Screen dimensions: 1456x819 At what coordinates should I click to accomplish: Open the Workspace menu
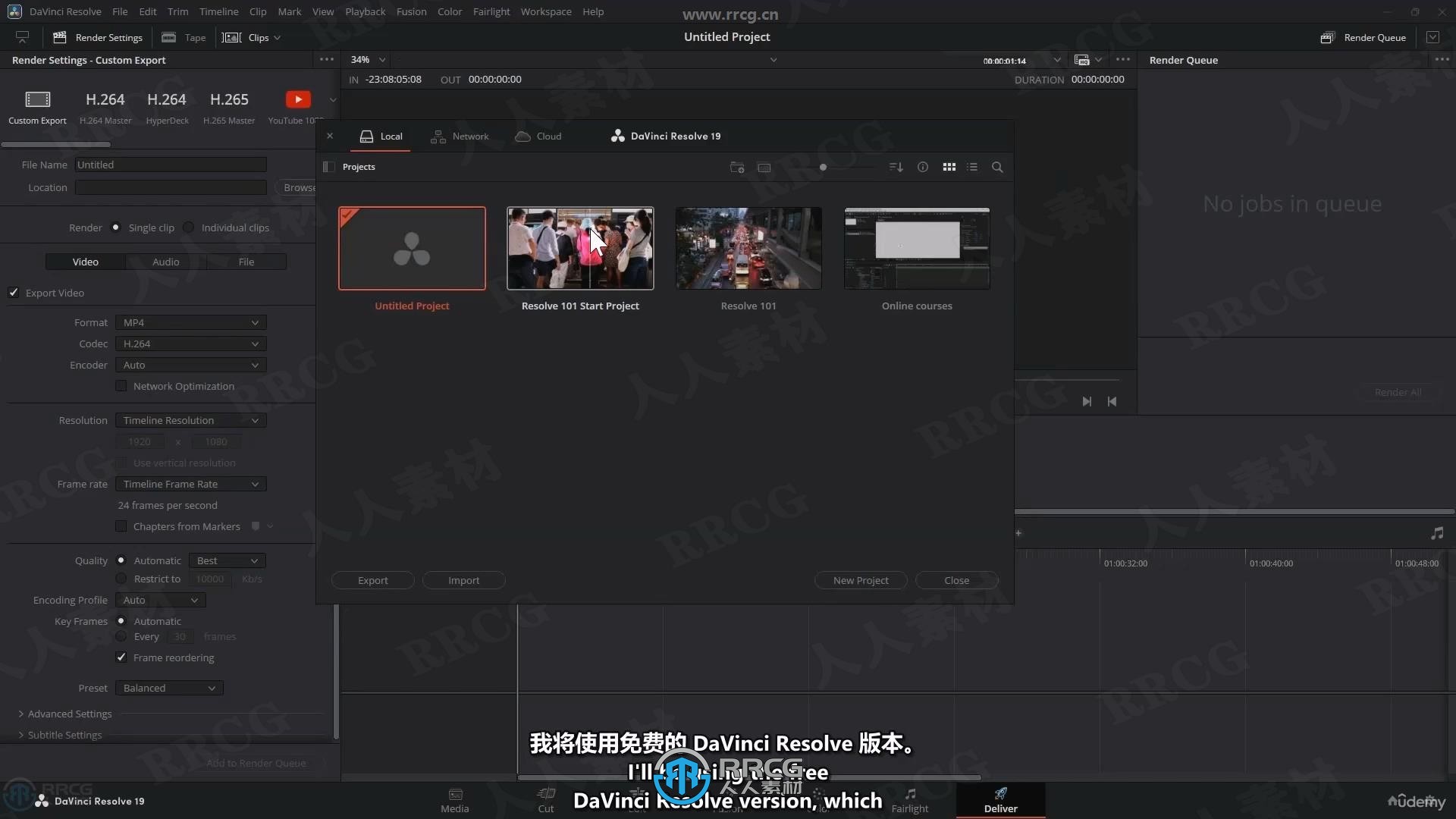coord(546,11)
